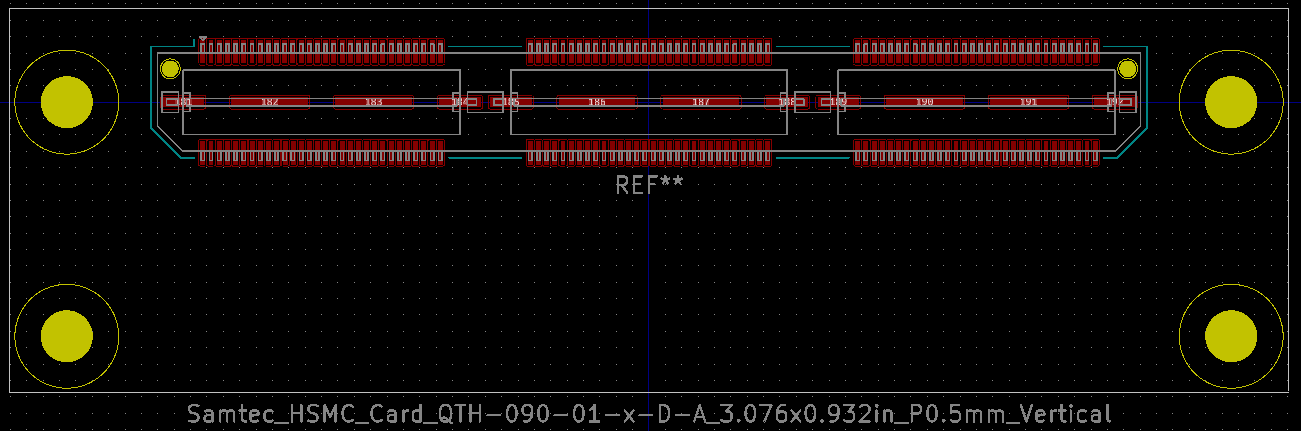
Task: Click center ground pad 186
Action: pyautogui.click(x=596, y=102)
